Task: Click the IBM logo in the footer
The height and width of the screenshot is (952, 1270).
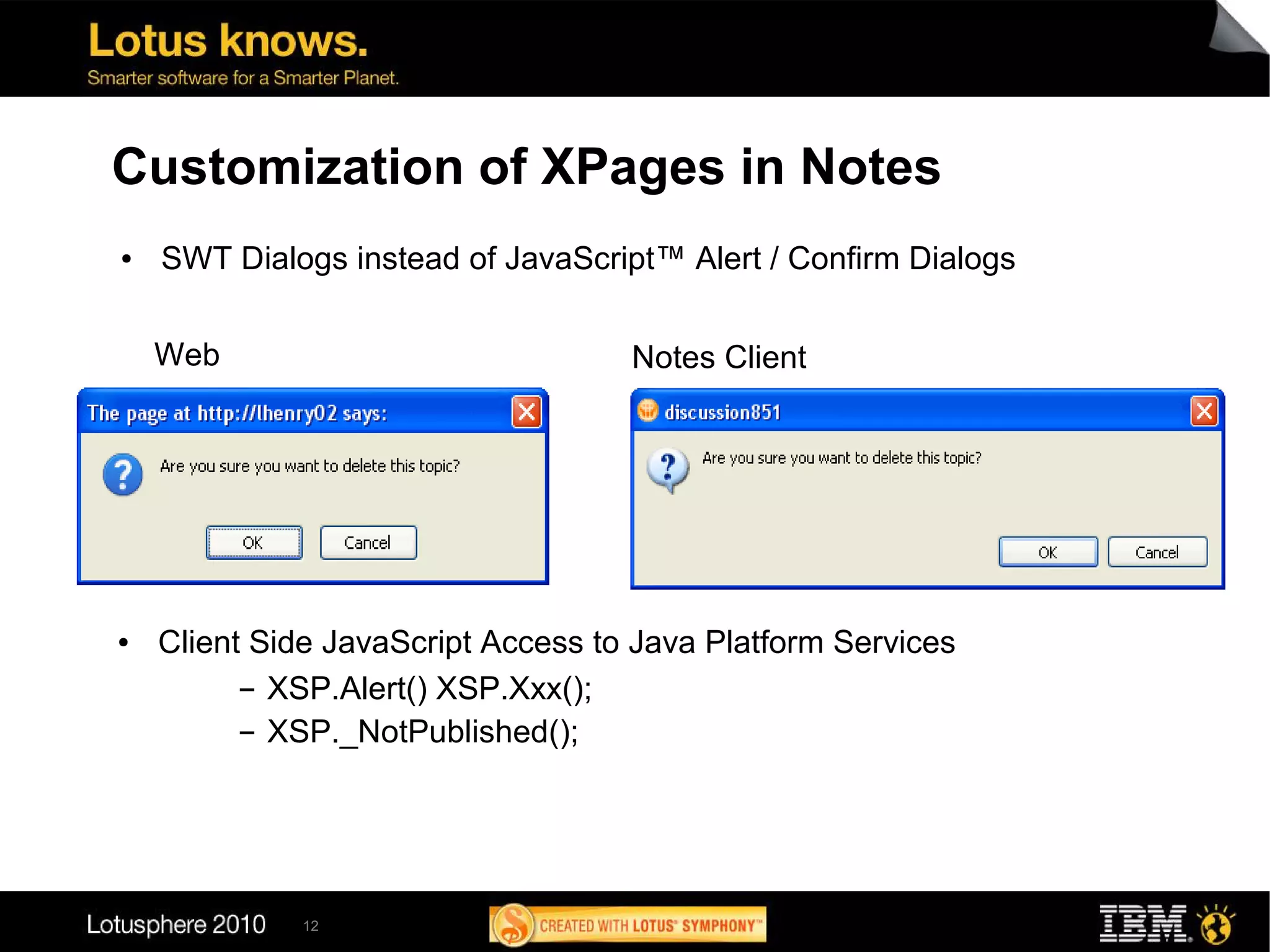Action: (x=1145, y=923)
